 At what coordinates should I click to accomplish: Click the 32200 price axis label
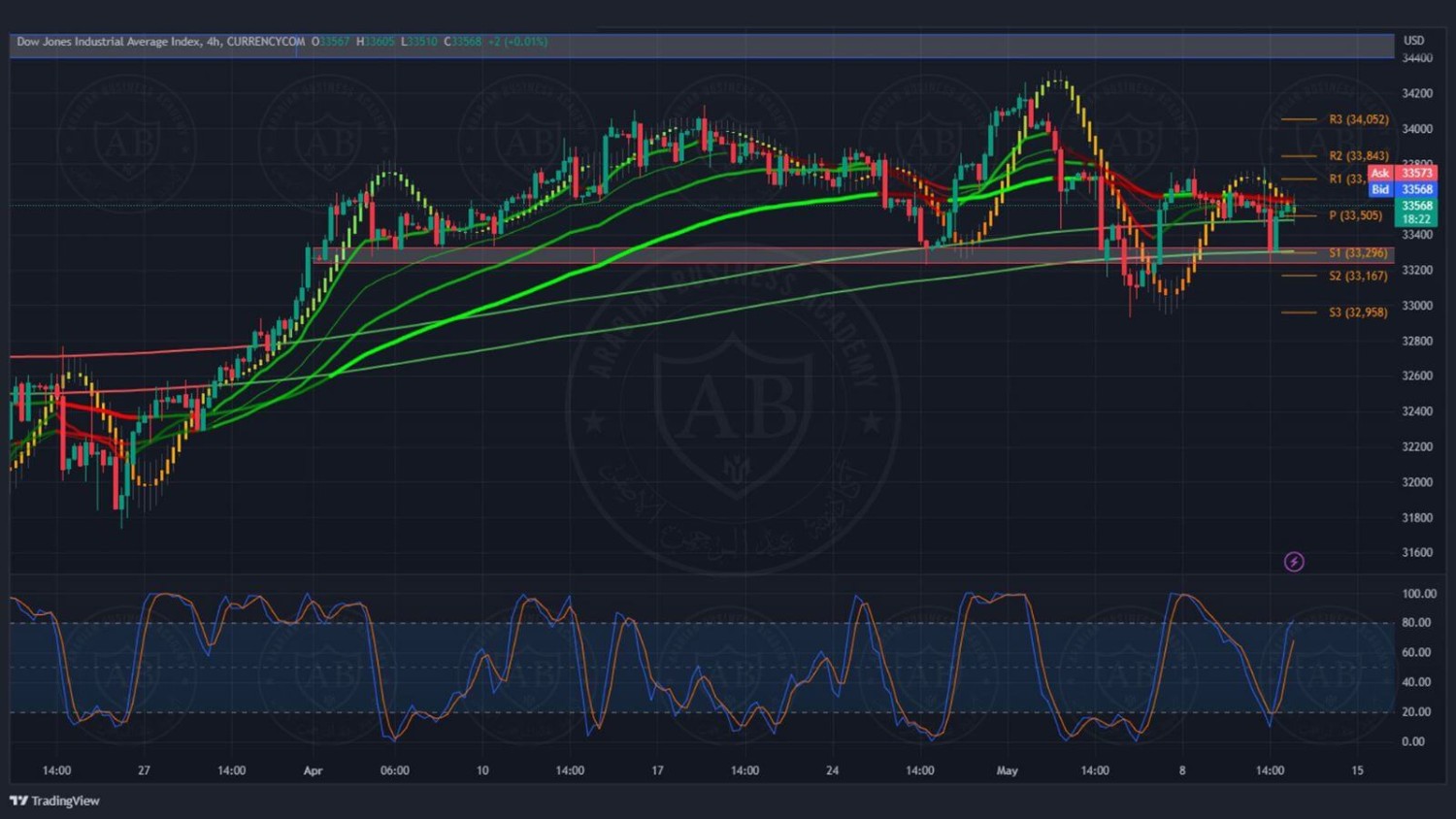click(1417, 447)
